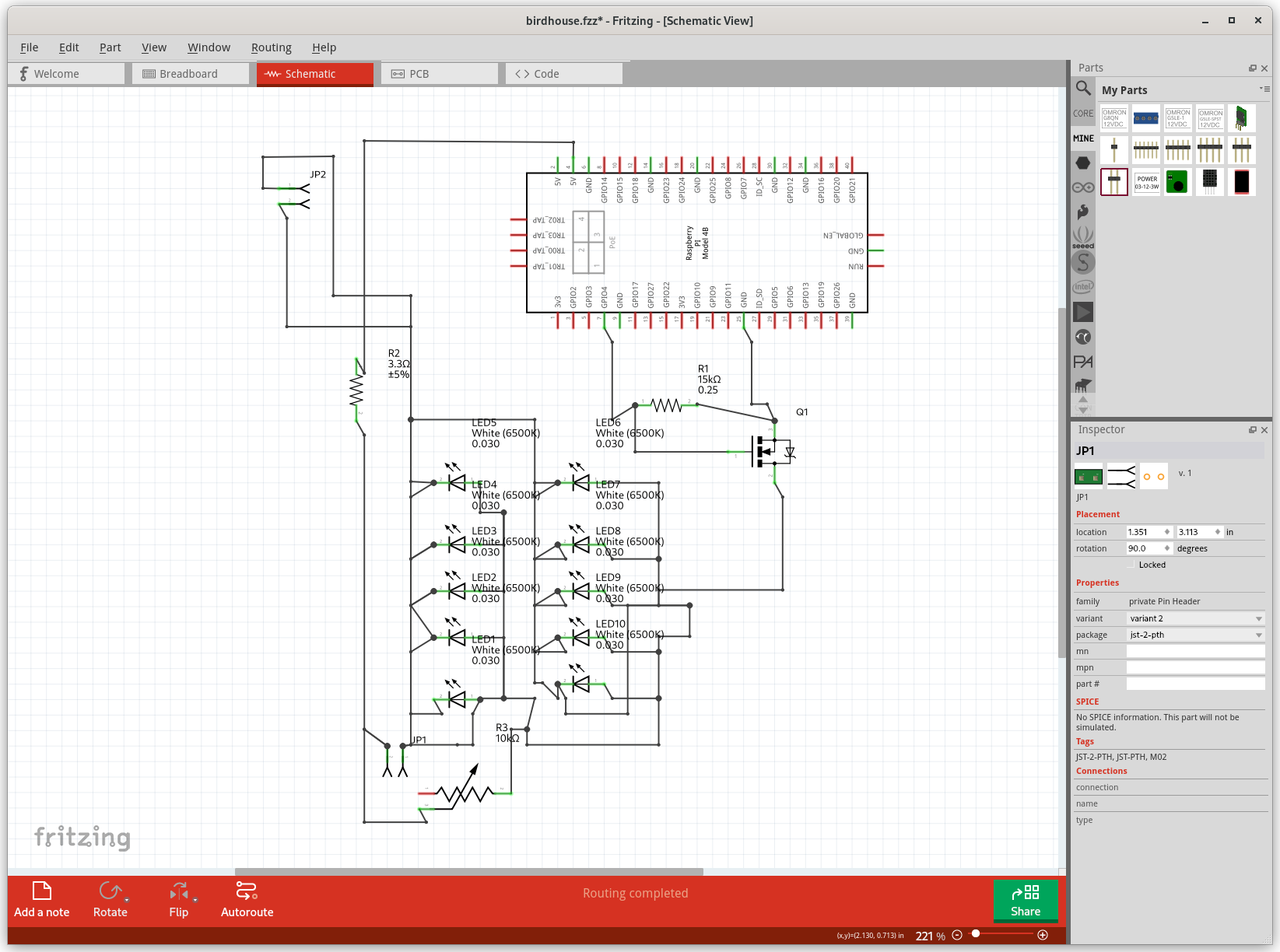The width and height of the screenshot is (1280, 952).
Task: Switch to the CORE parts bin
Action: coord(1083,114)
